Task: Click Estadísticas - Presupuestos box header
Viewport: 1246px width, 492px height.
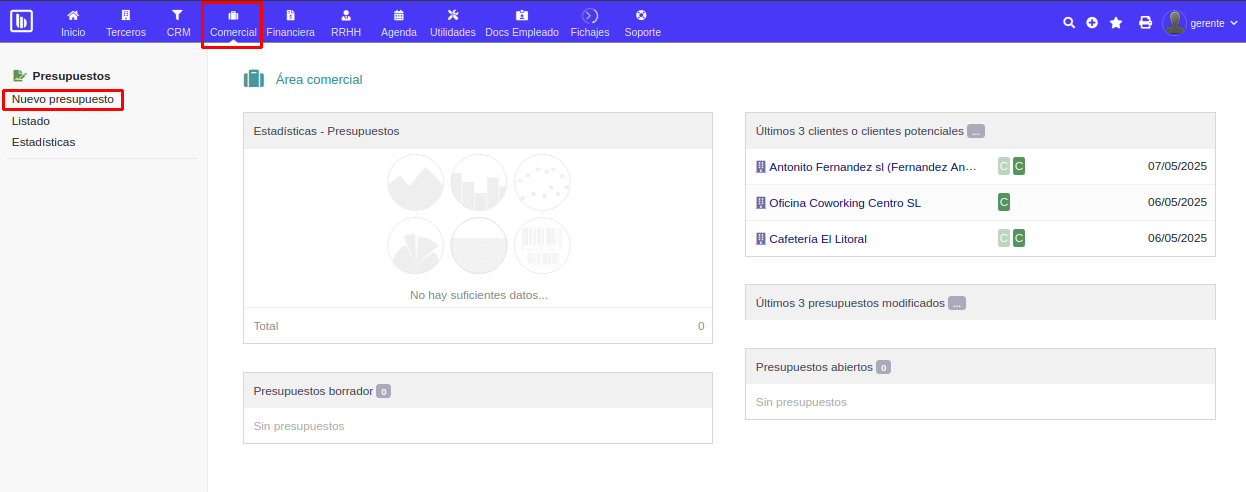Action: (478, 131)
